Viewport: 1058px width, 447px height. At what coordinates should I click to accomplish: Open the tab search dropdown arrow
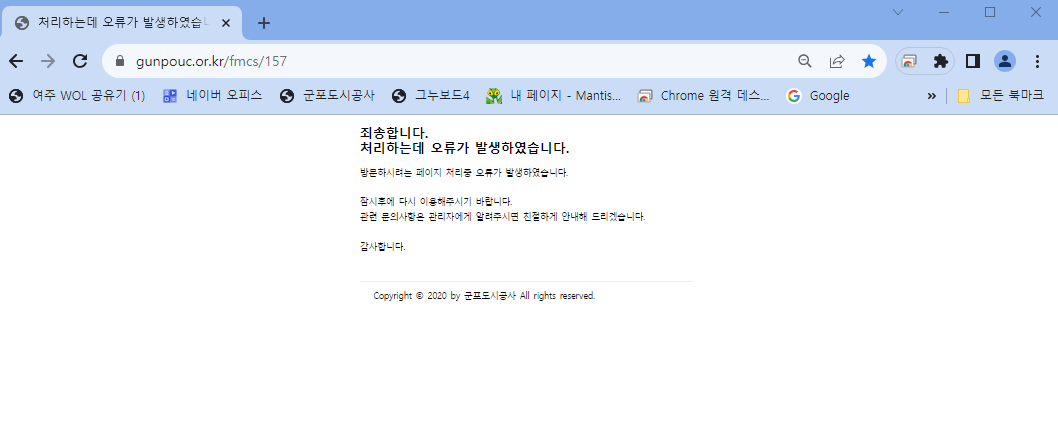click(897, 12)
